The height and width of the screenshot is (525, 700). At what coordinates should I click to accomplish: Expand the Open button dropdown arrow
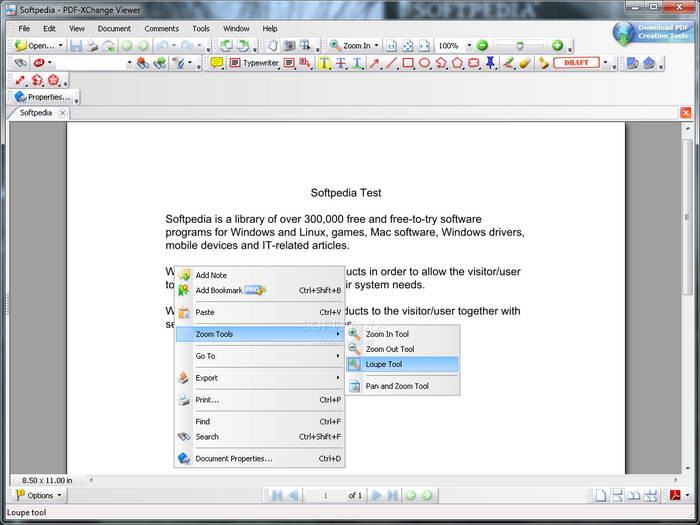tap(61, 46)
